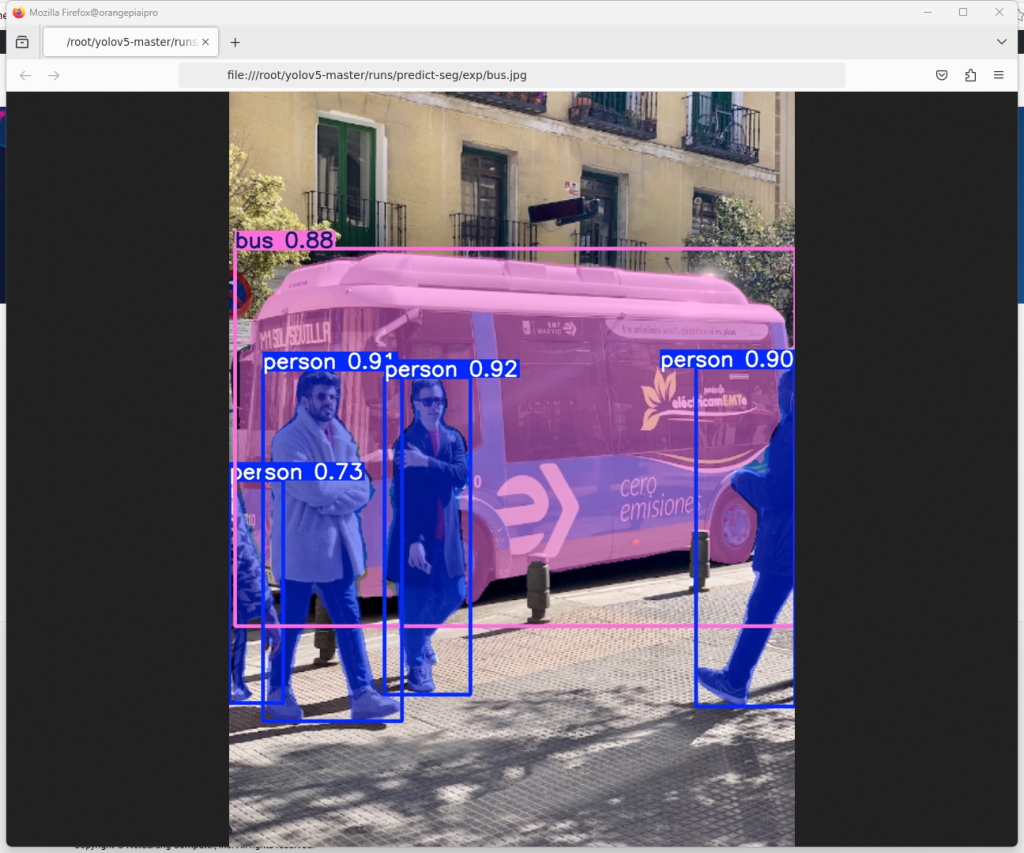Close the /root/yolov5-master/runs tab
This screenshot has width=1024, height=853.
[205, 42]
